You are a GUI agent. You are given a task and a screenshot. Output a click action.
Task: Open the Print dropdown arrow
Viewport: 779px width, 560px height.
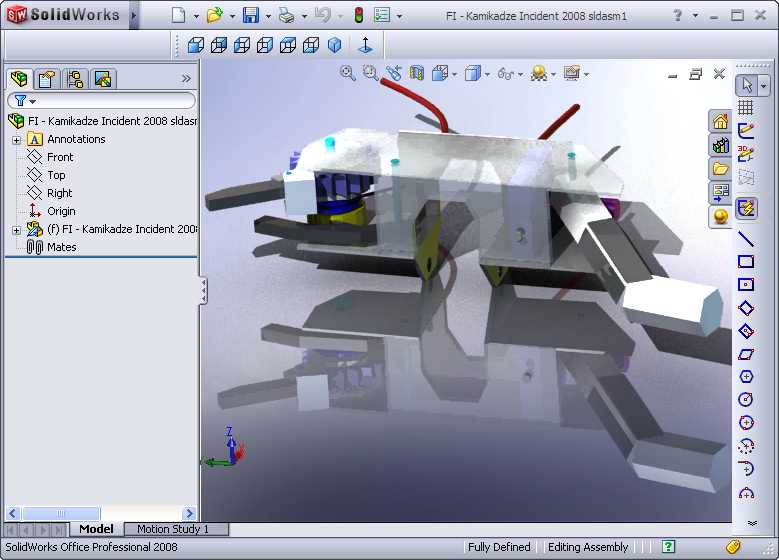click(304, 16)
